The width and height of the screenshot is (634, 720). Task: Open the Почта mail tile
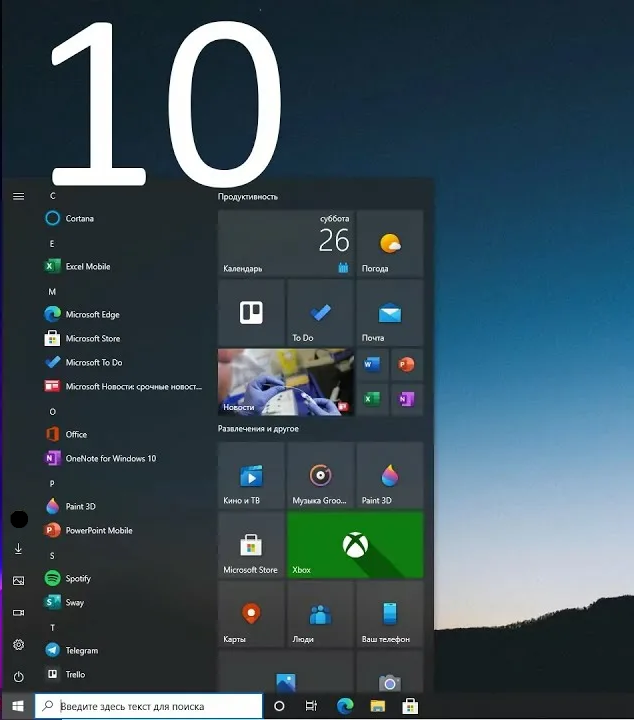tap(390, 313)
